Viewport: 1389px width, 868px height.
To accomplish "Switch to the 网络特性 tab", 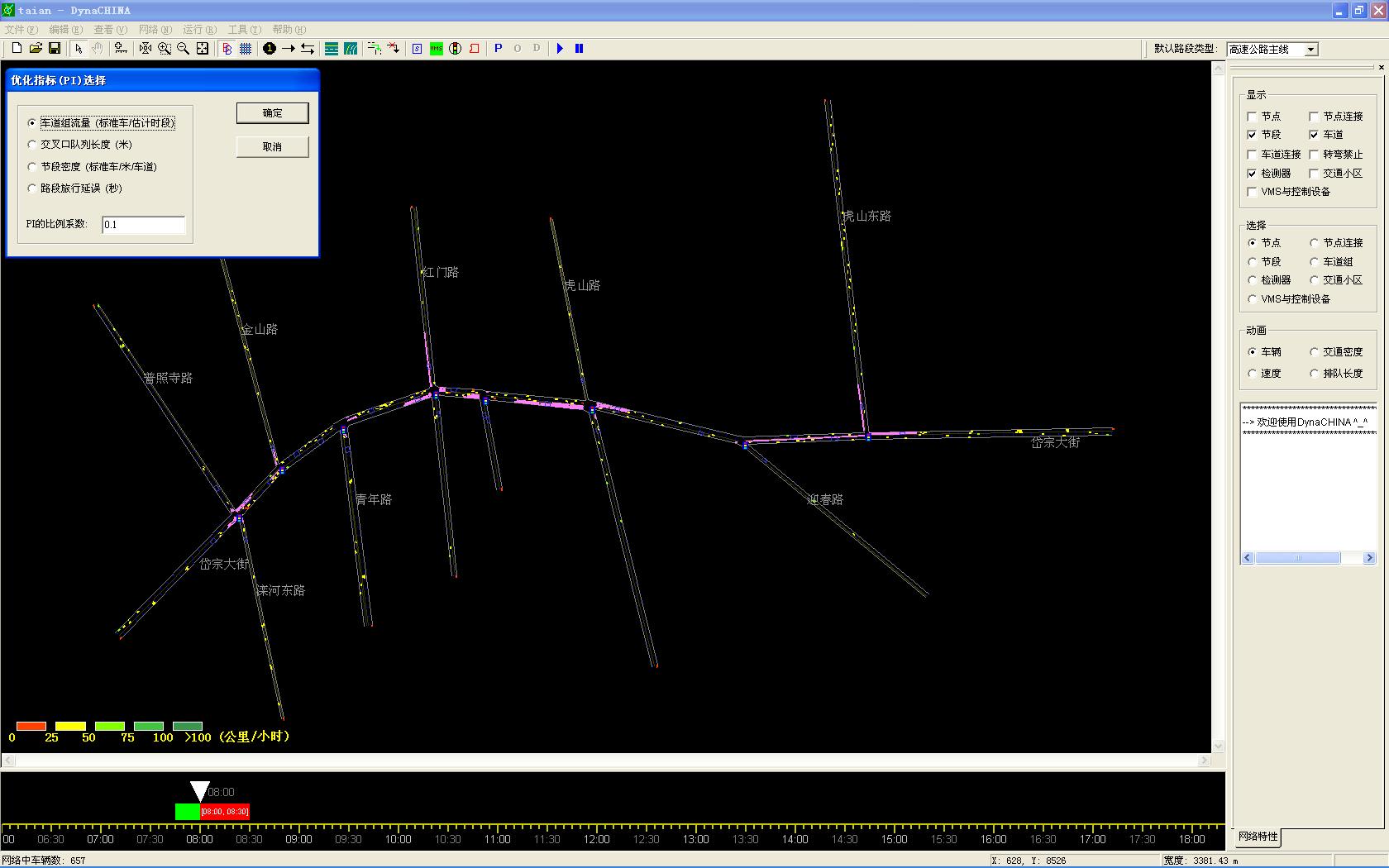I will coord(1258,837).
